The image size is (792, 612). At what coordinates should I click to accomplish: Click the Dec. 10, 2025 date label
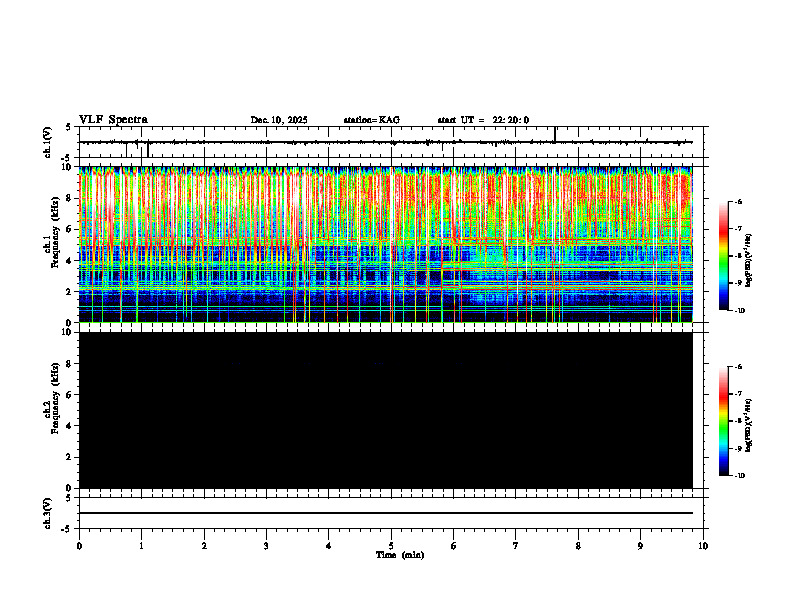[x=279, y=120]
